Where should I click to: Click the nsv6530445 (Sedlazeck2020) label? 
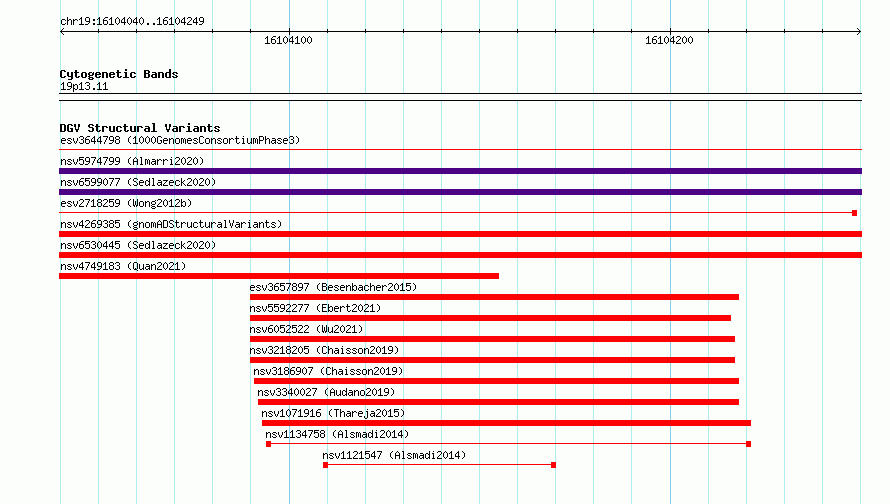point(138,245)
